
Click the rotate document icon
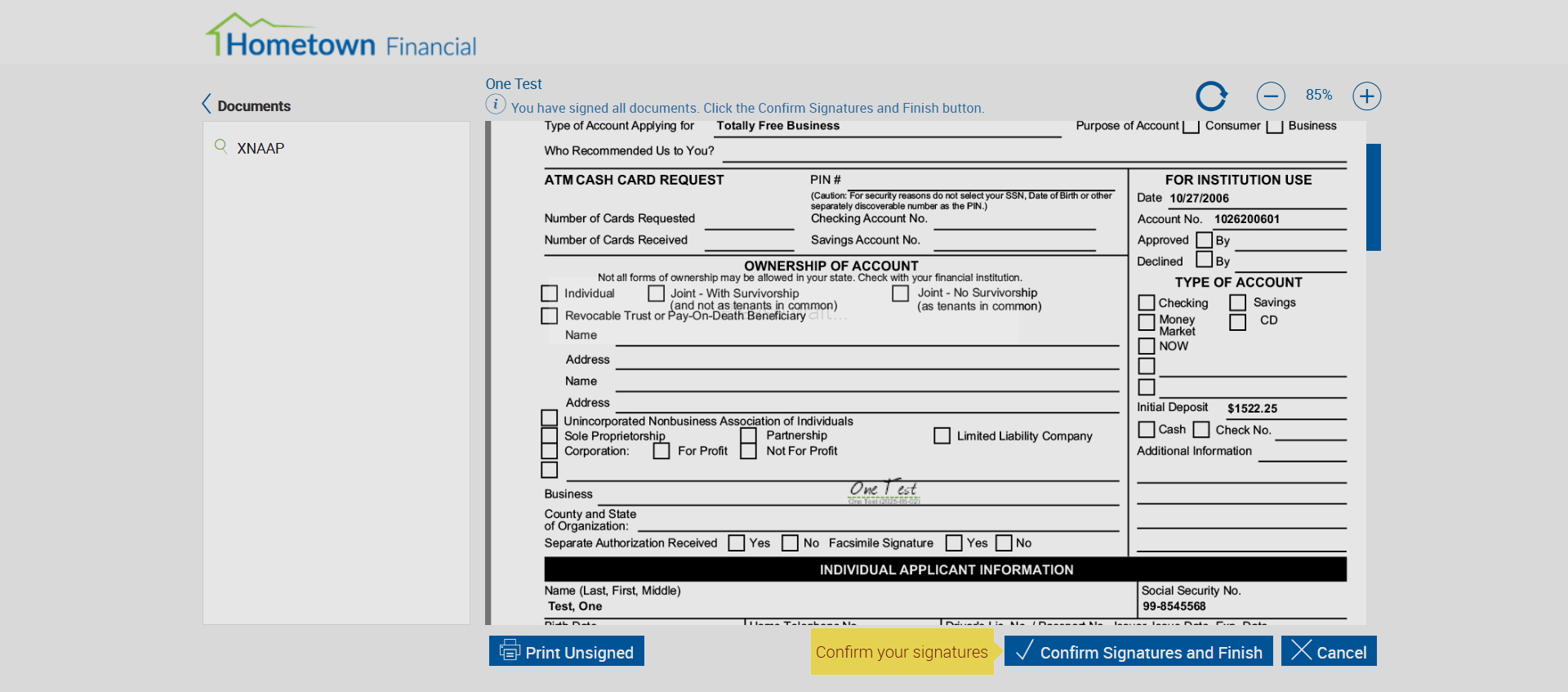point(1212,96)
